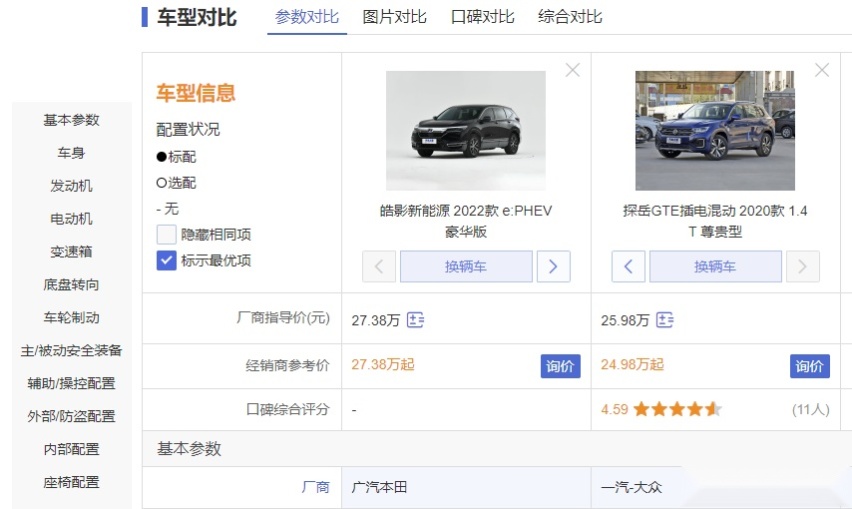Viewport: 852px width, 509px height.
Task: Click right arrow under 皓影新能源
Action: [x=554, y=266]
